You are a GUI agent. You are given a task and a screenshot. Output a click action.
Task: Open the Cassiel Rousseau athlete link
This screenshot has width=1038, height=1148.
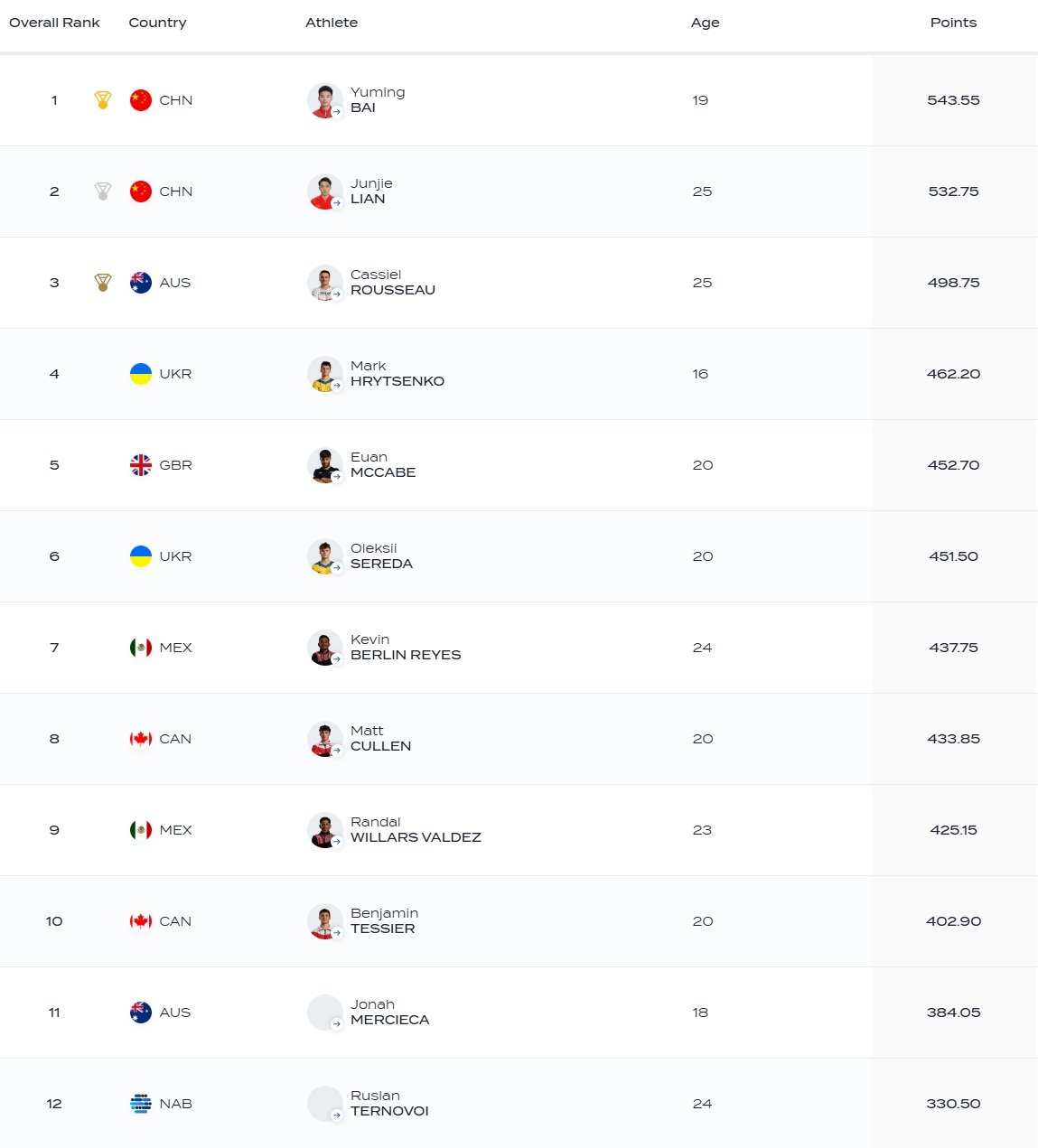tap(392, 283)
